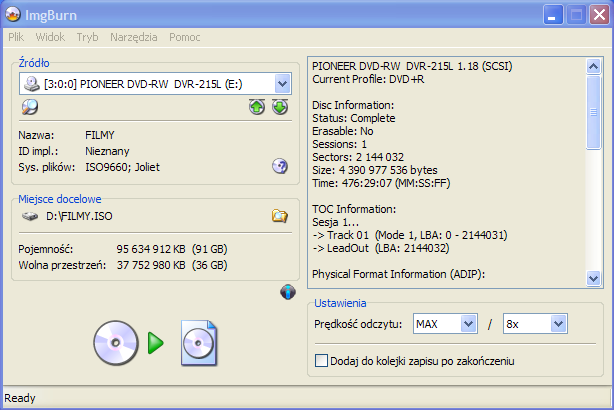This screenshot has height=410, width=614.
Task: Open the Pomoc menu
Action: (x=185, y=37)
